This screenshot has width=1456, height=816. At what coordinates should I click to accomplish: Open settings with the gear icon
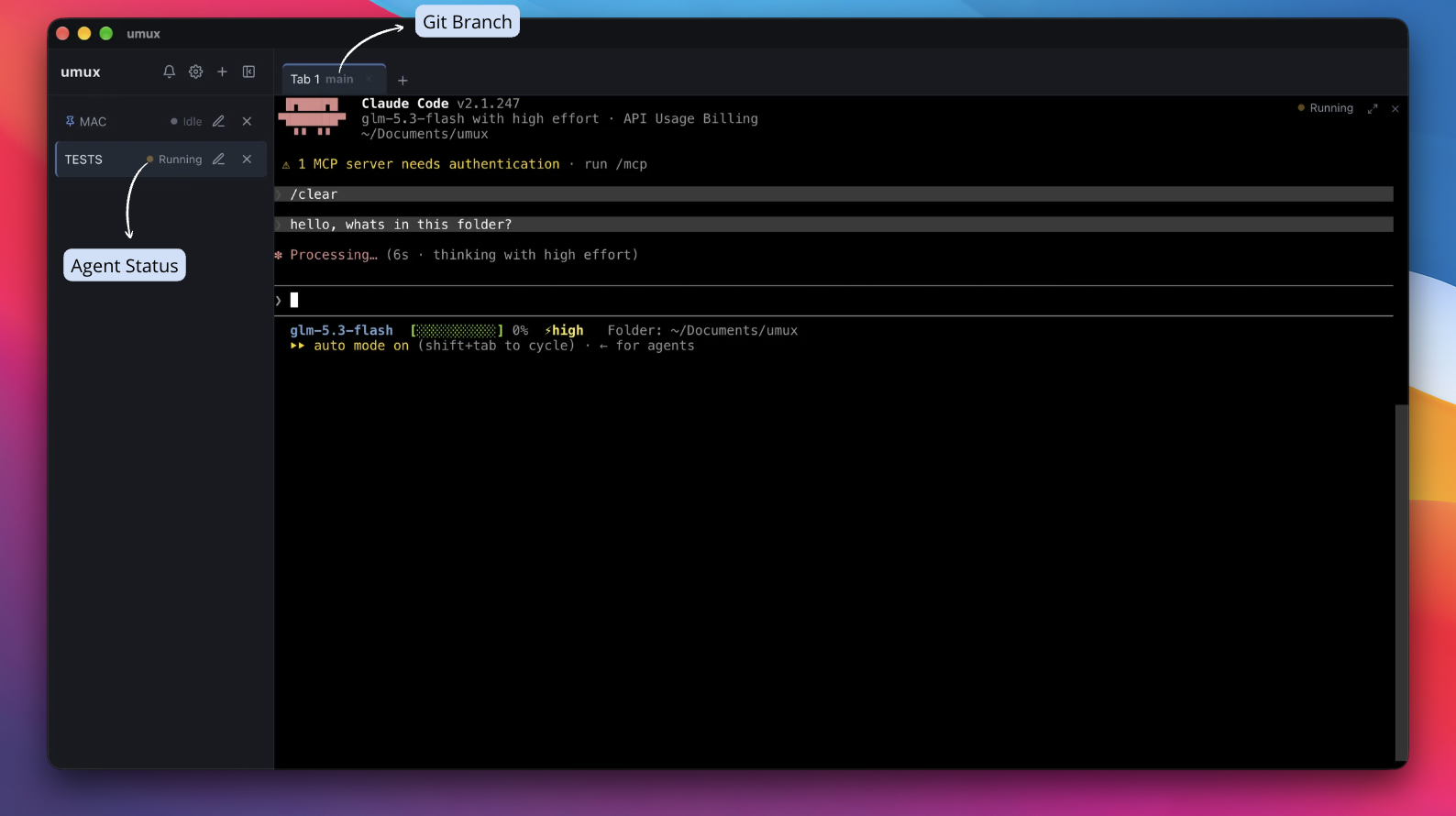point(196,72)
